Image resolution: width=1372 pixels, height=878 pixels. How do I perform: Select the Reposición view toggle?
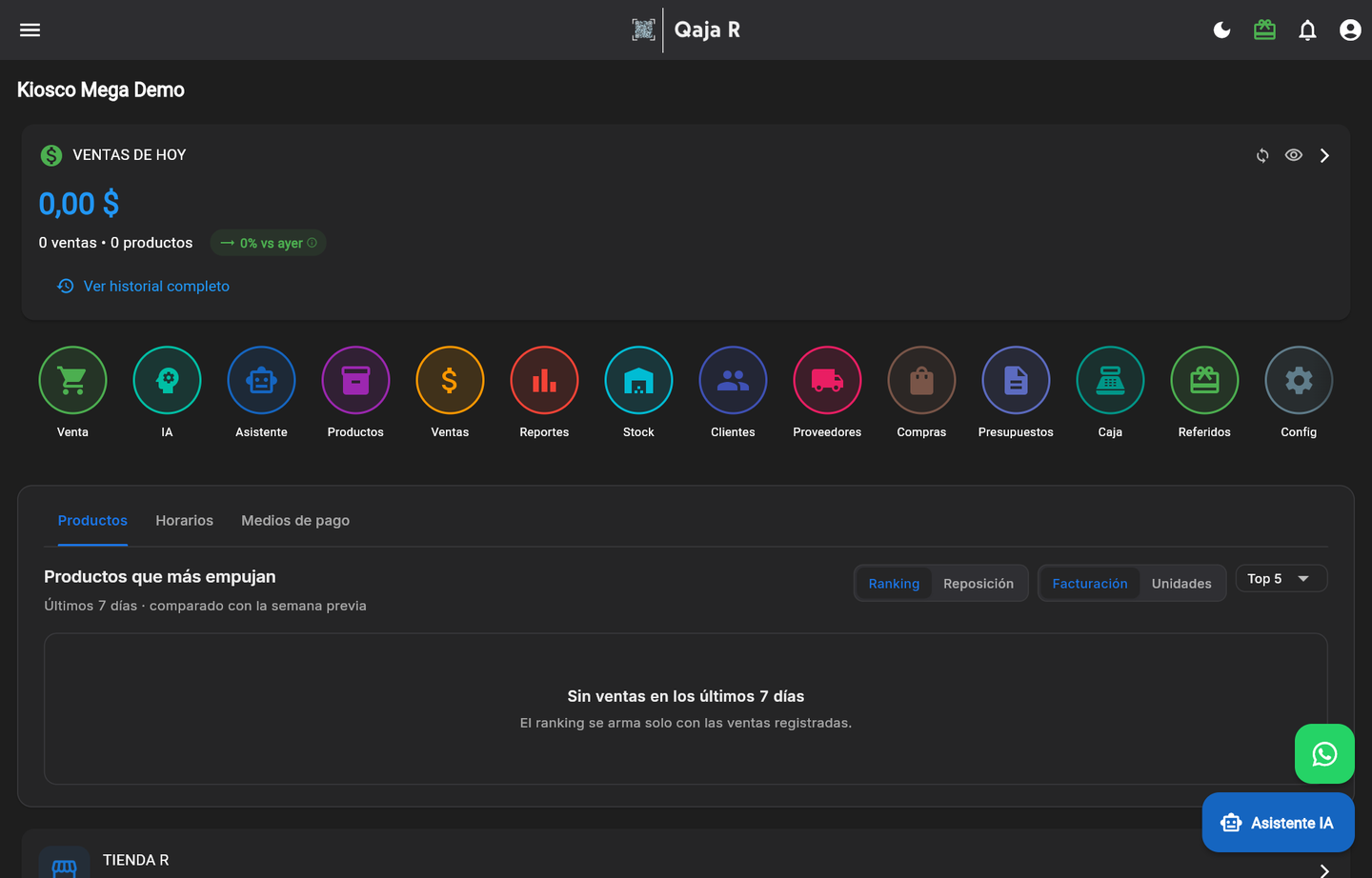pos(979,584)
